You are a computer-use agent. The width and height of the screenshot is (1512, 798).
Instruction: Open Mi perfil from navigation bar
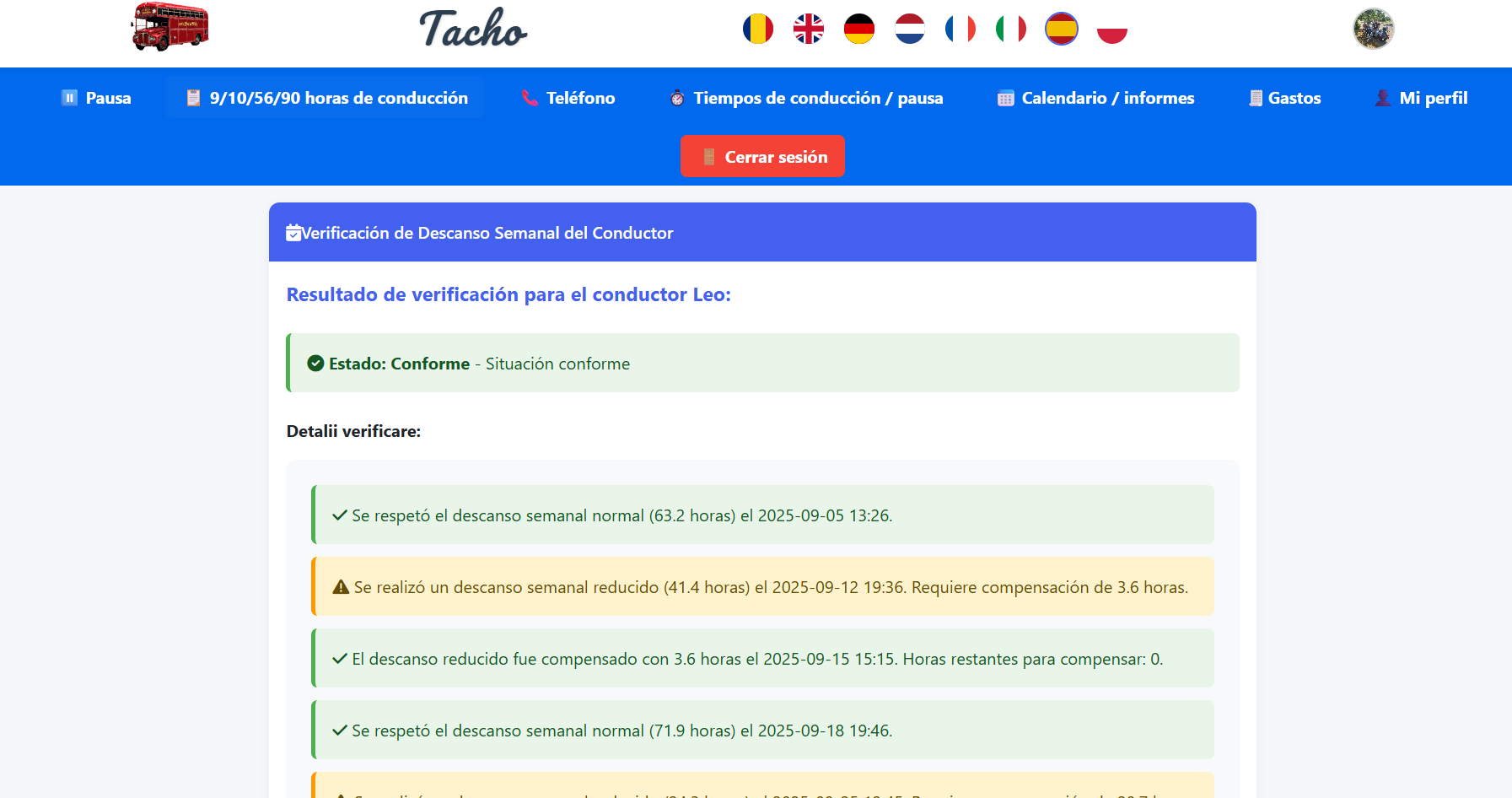coord(1421,98)
